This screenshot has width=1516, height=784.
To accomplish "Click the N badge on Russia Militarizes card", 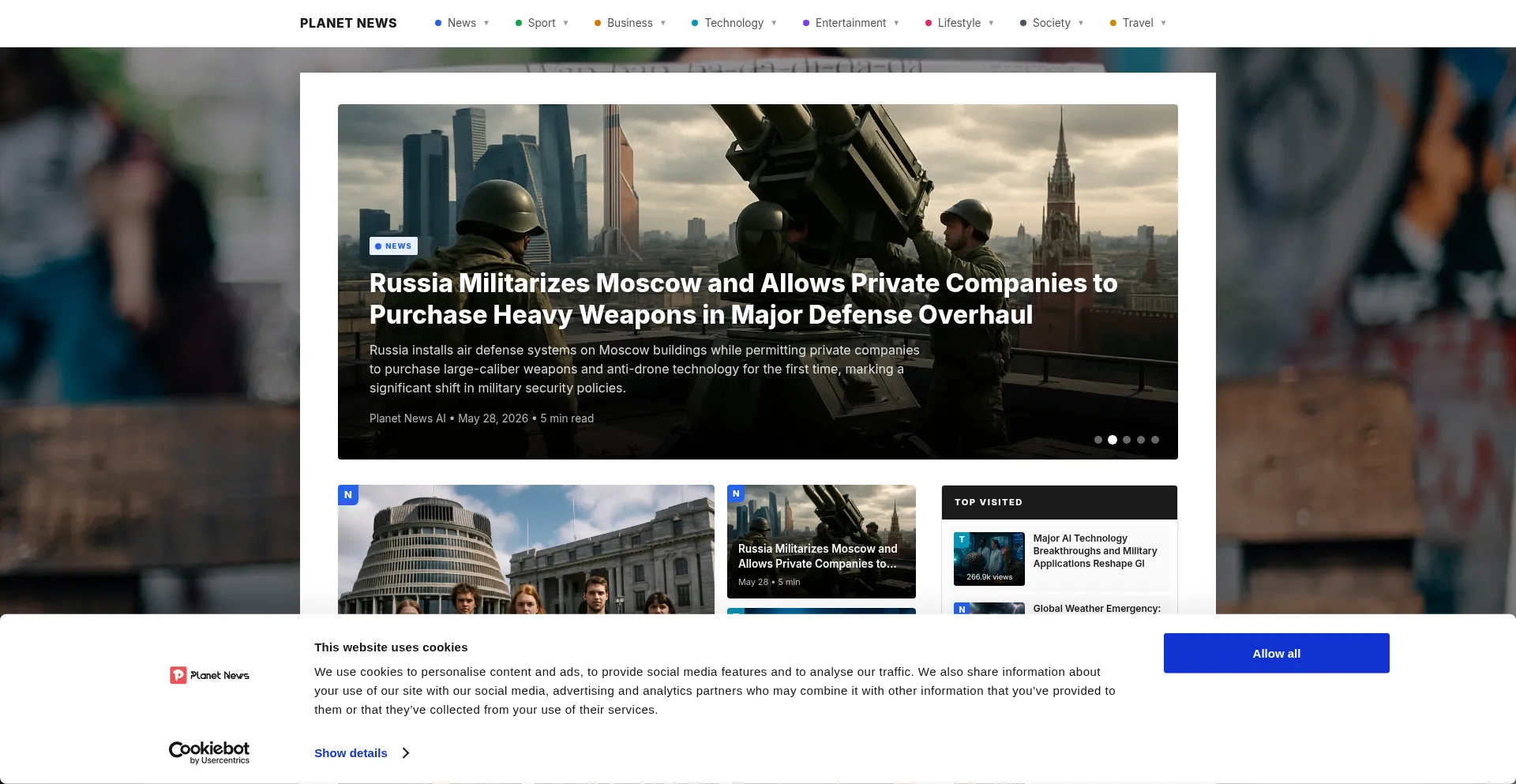I will 736,493.
